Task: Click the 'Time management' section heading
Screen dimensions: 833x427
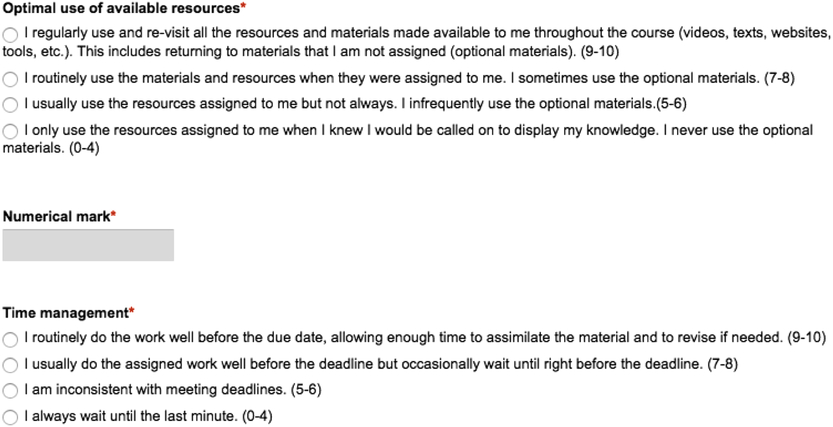Action: pos(65,313)
